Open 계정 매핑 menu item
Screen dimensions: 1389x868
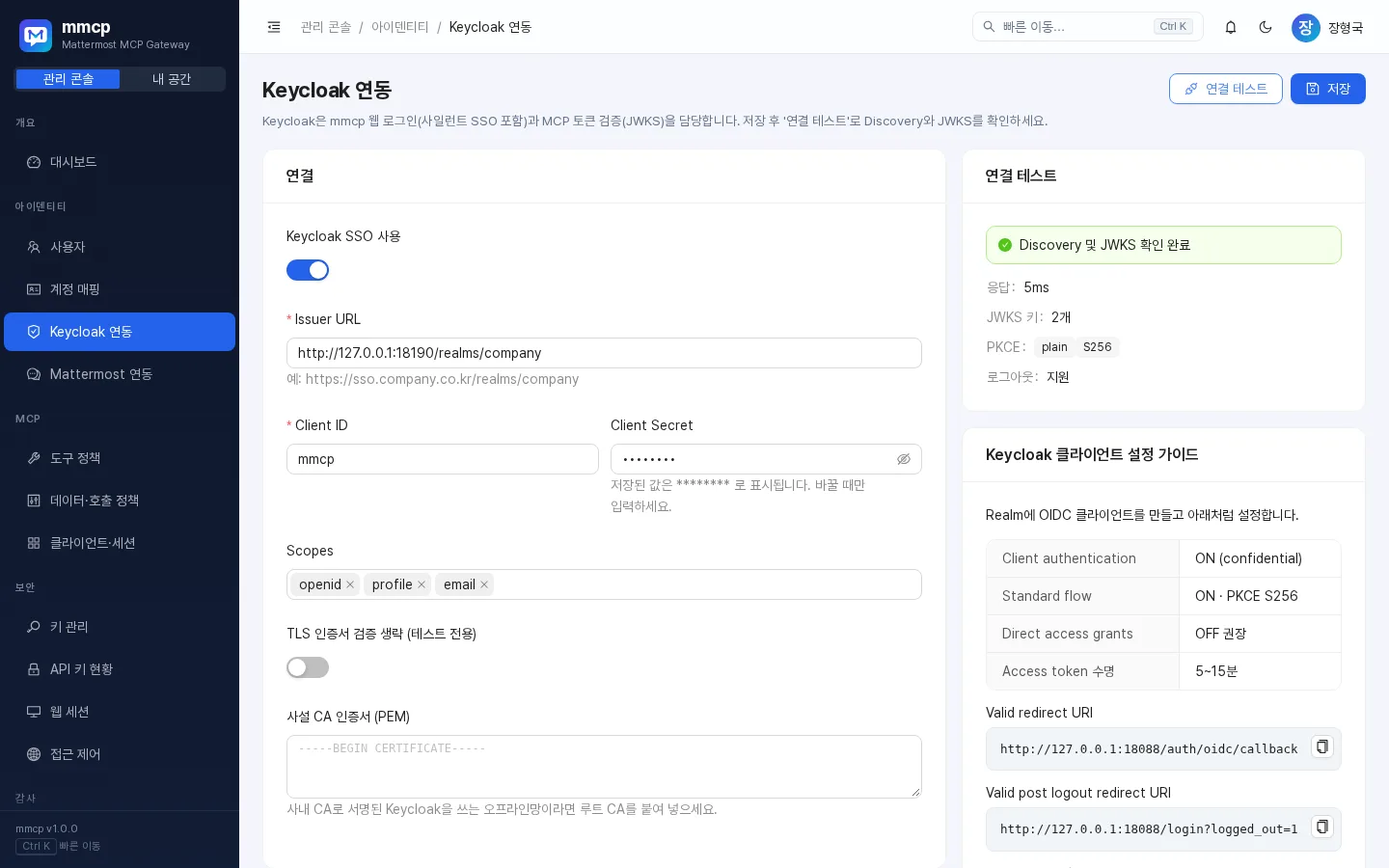(x=120, y=289)
